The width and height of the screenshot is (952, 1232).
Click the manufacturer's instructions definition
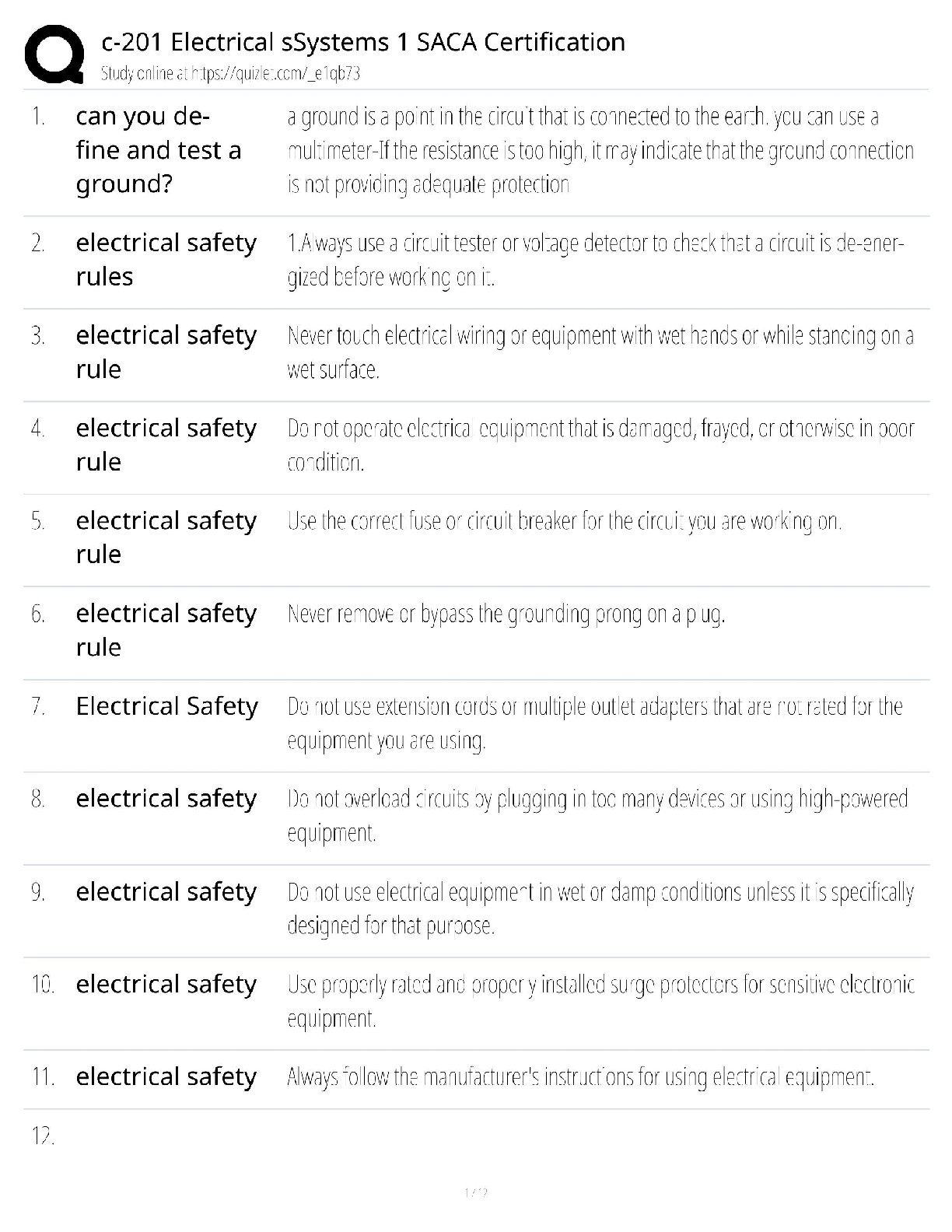click(580, 1077)
